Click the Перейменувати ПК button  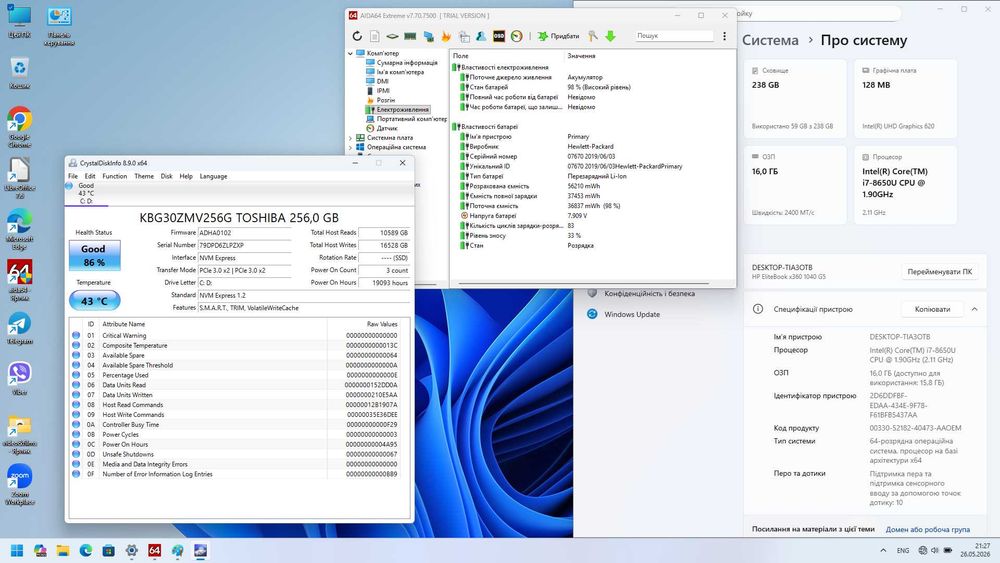click(939, 272)
